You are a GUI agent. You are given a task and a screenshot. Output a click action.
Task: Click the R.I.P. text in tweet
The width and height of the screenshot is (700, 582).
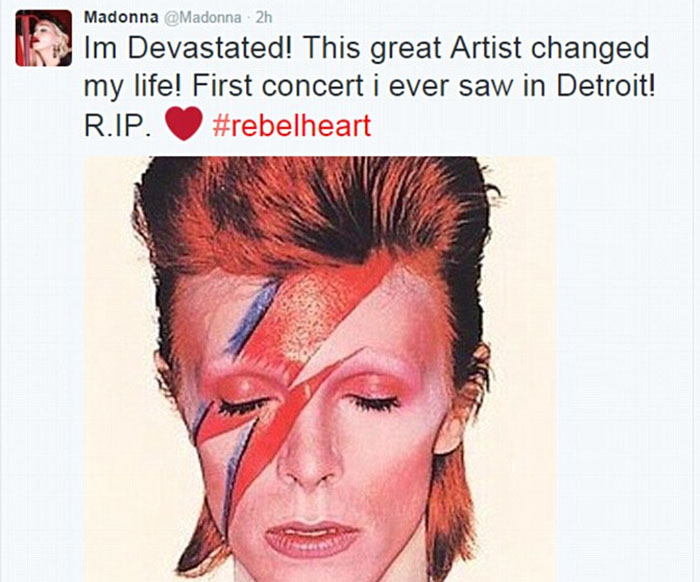pos(117,125)
